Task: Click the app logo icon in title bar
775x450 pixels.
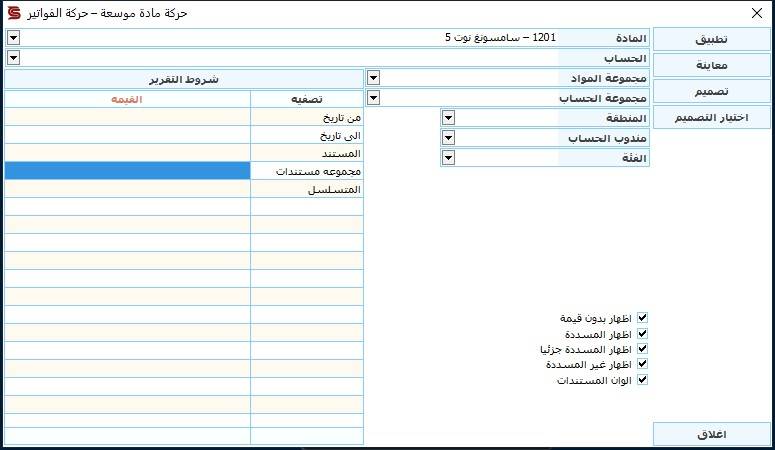Action: pos(14,13)
